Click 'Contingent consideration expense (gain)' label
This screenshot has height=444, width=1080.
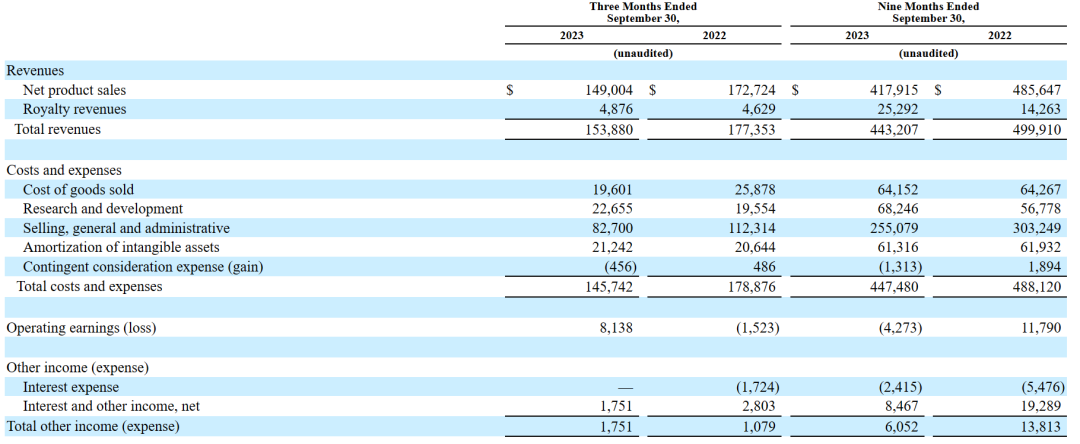143,267
